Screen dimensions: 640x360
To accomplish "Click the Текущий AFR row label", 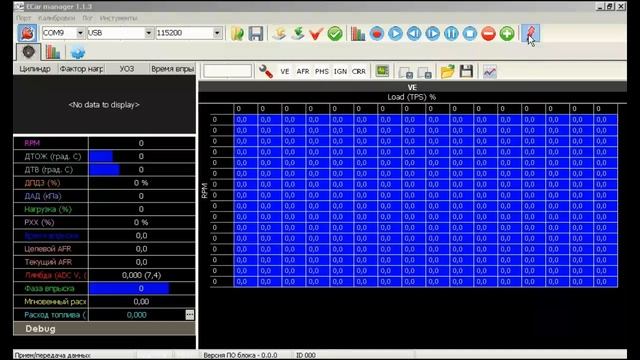I will (48, 262).
